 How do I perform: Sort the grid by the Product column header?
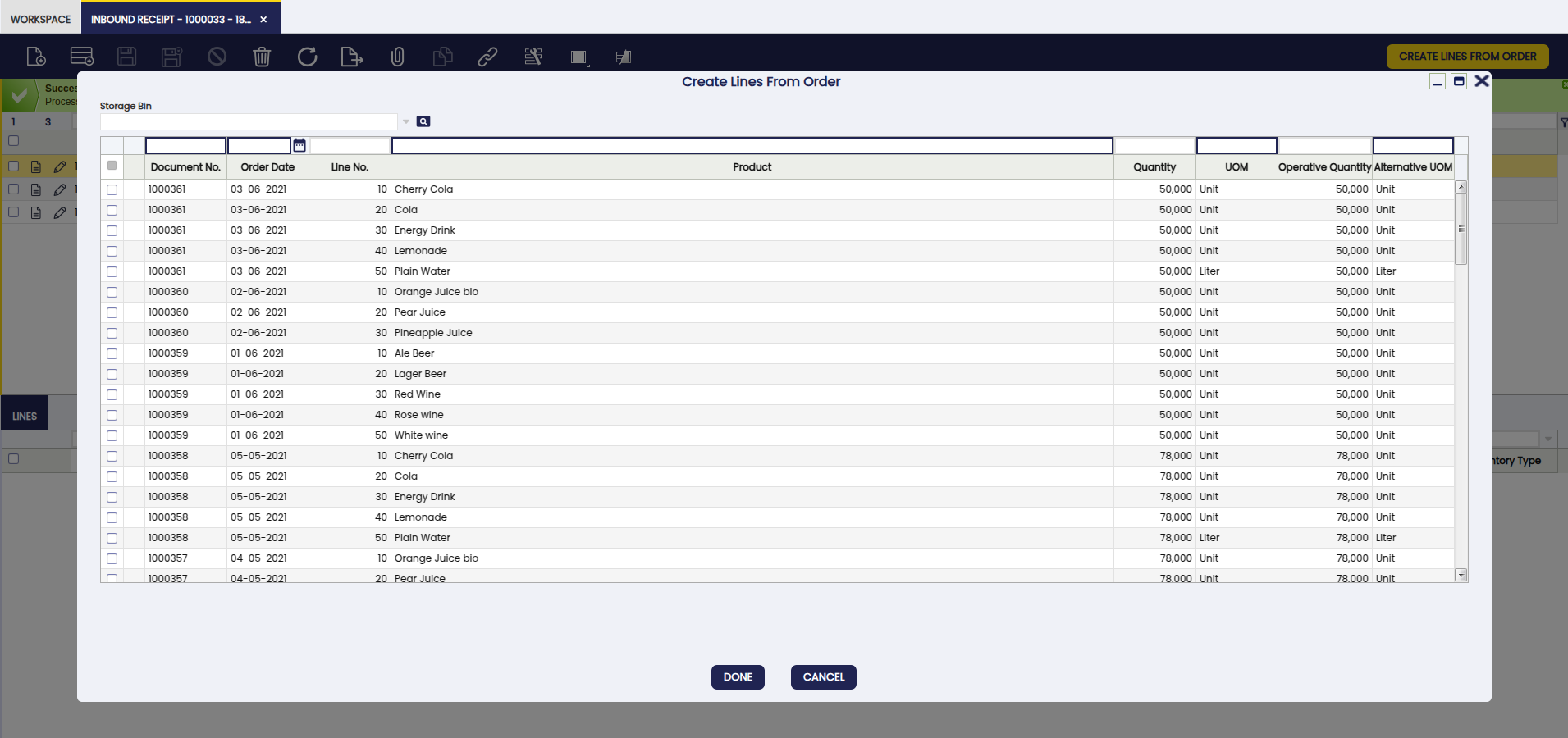point(752,167)
